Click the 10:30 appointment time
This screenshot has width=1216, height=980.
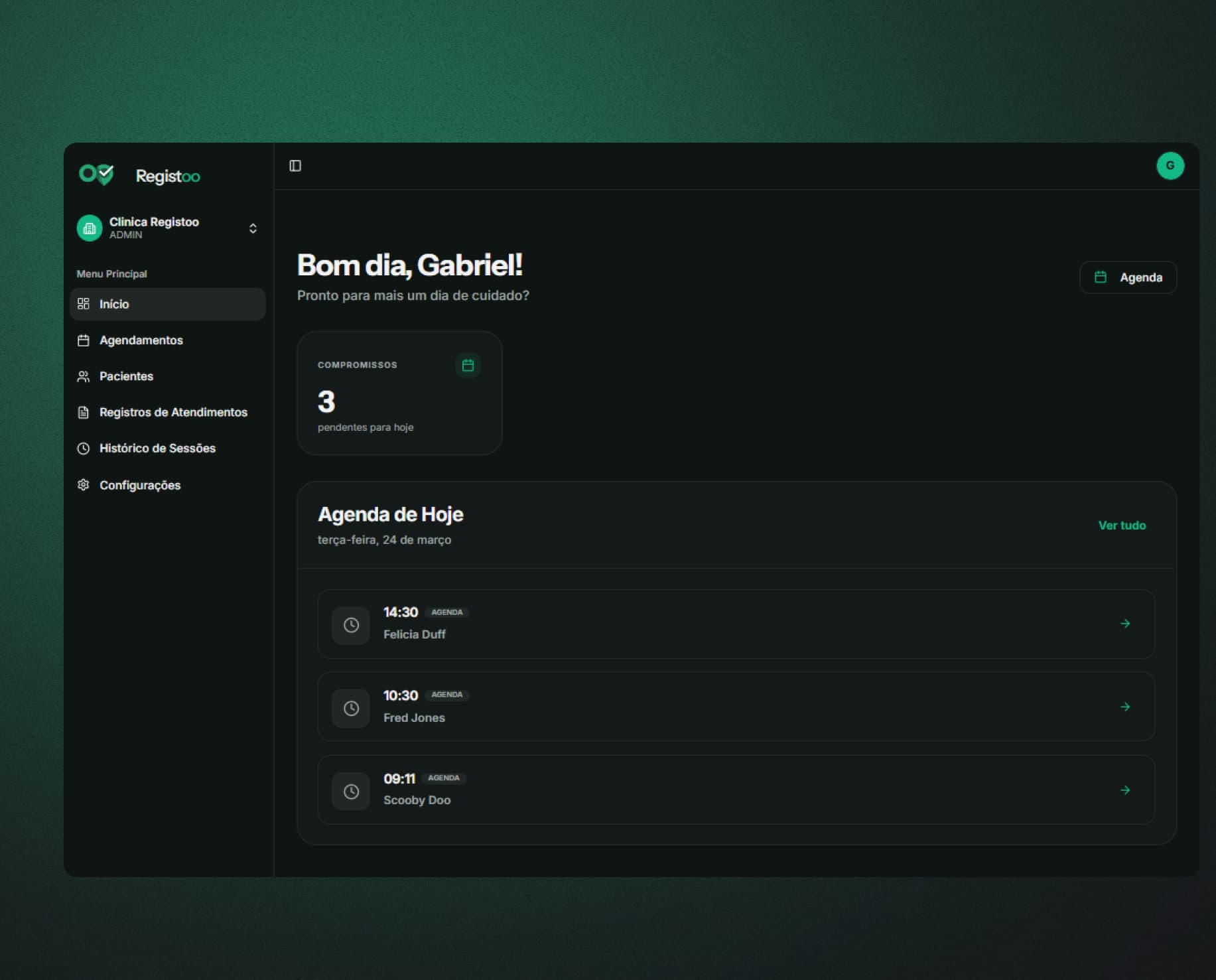(401, 695)
